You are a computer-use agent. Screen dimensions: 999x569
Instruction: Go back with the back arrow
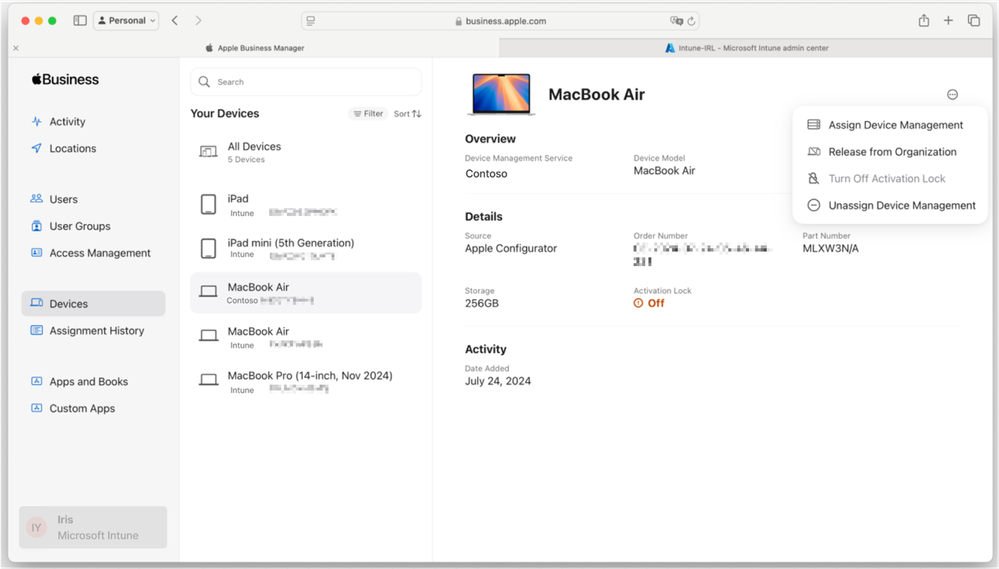point(175,20)
